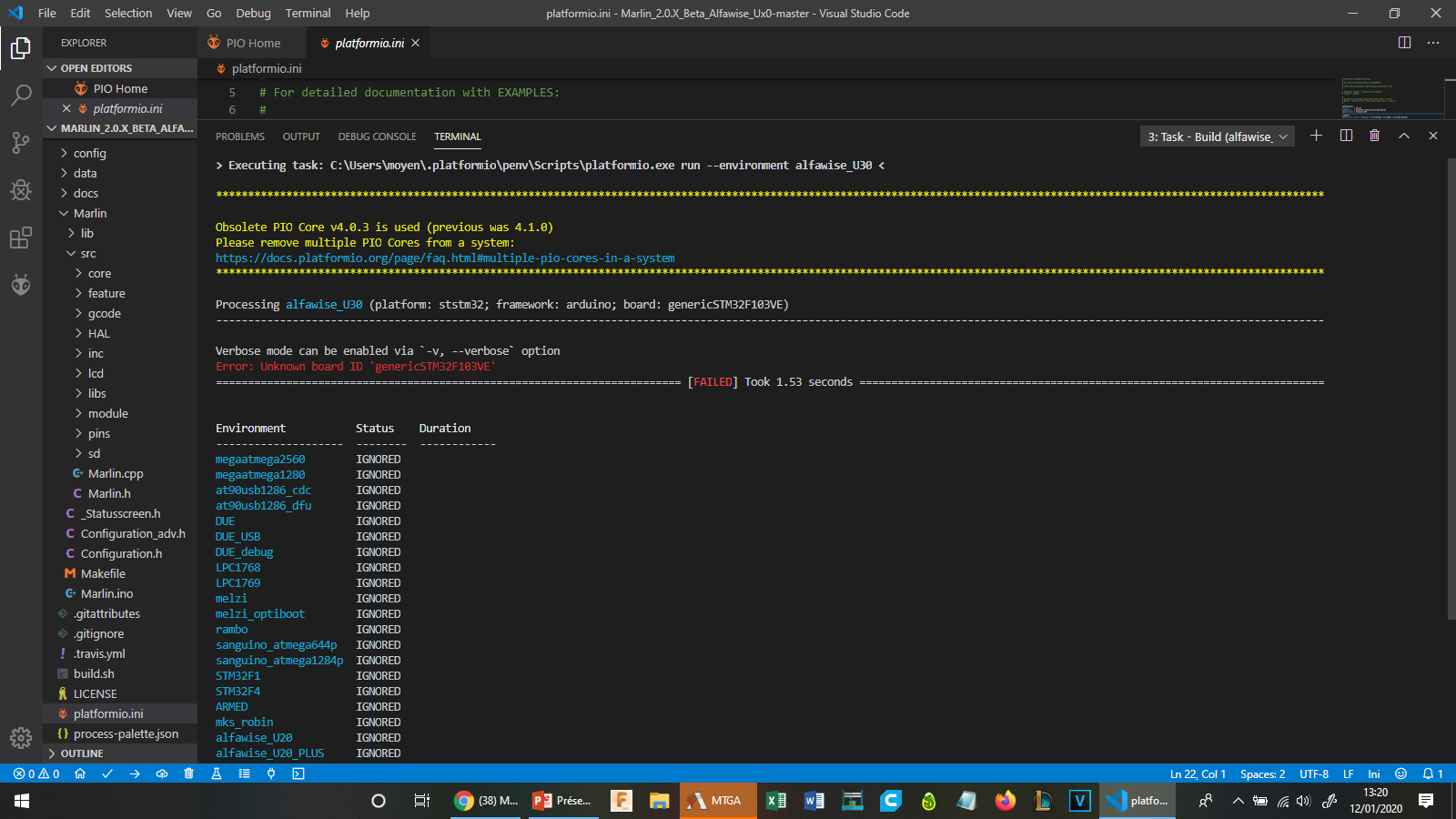Switch to the Problems panel tab
Viewport: 1456px width, 819px height.
[x=240, y=136]
